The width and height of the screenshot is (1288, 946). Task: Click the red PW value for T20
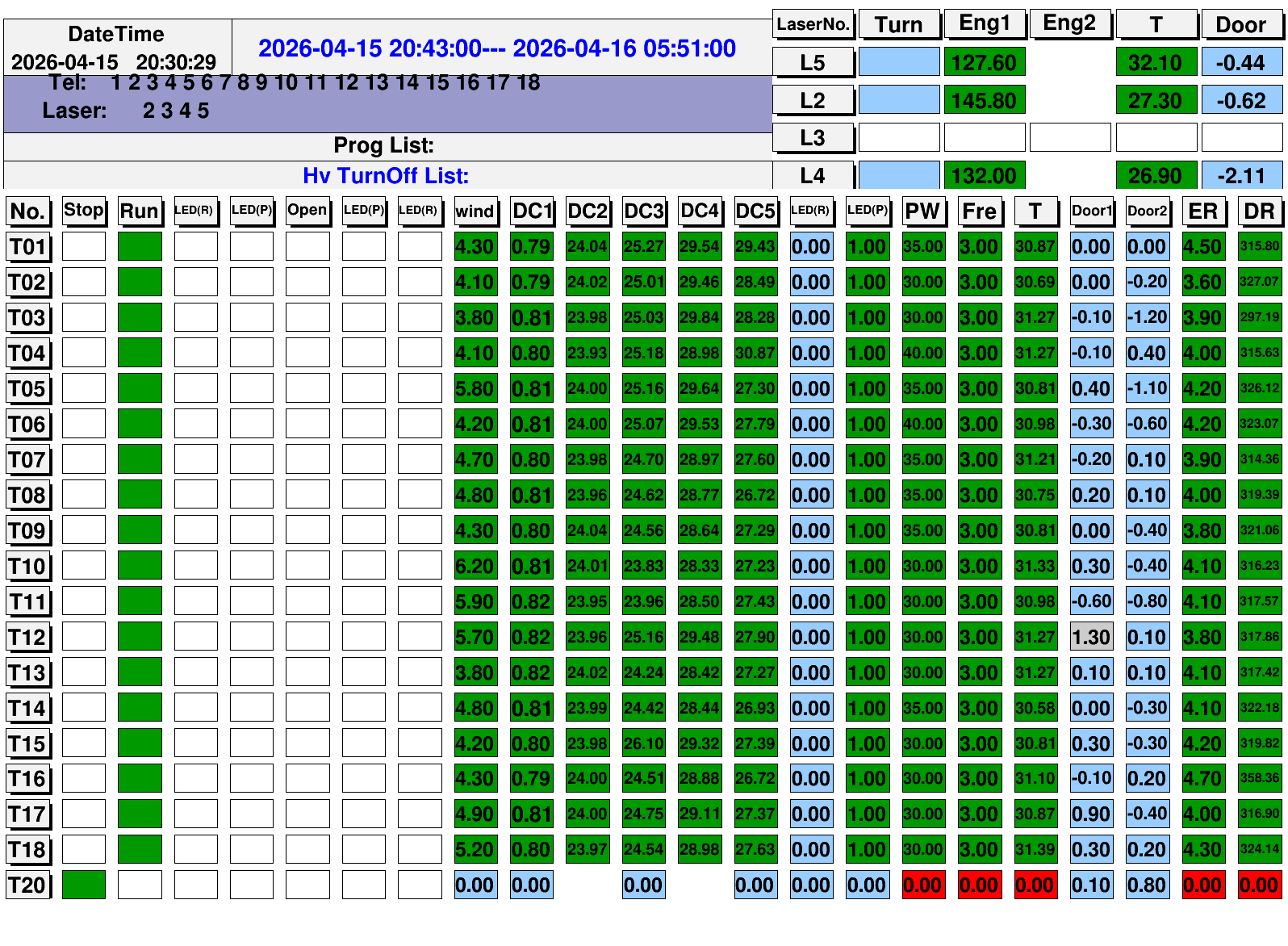922,885
